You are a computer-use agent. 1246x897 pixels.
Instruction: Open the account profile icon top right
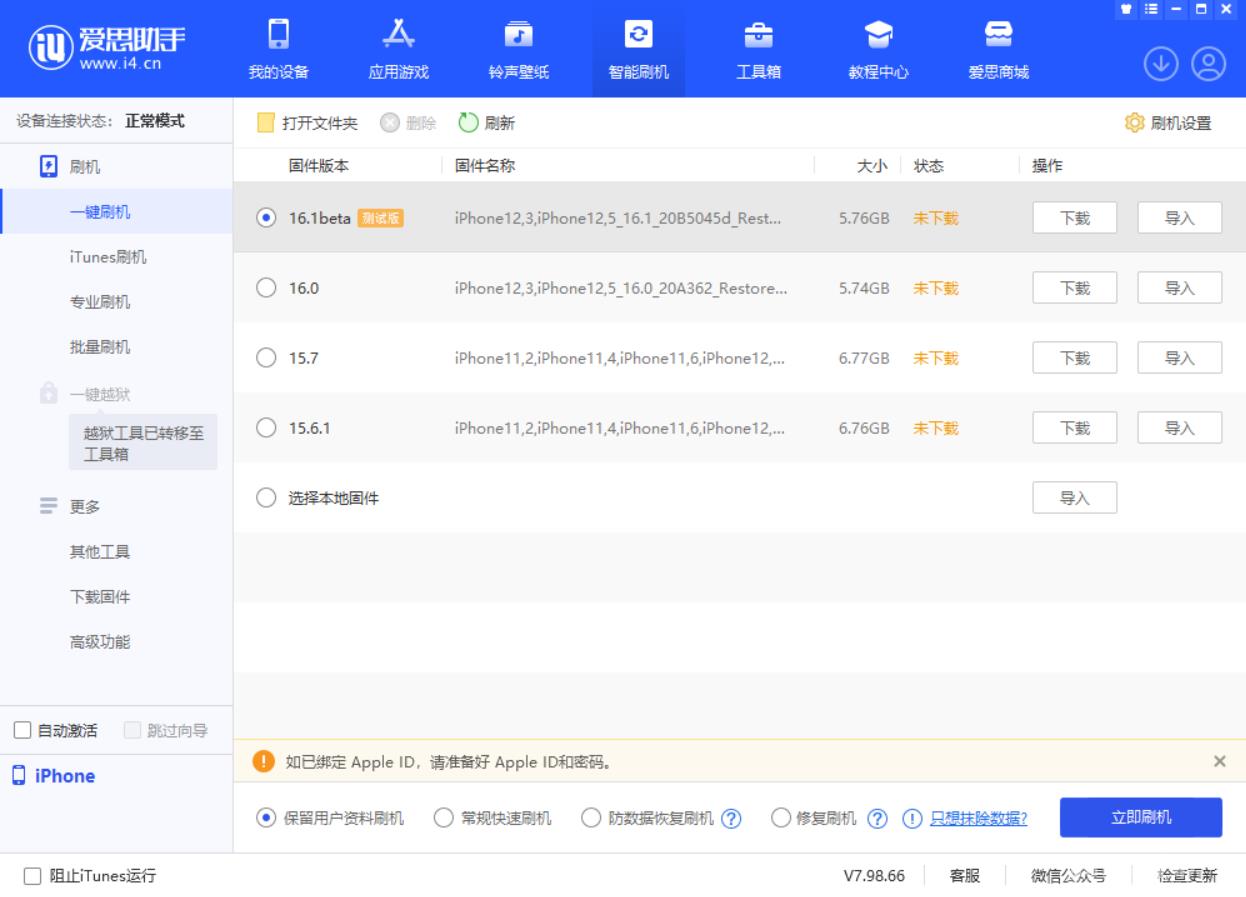click(1210, 62)
